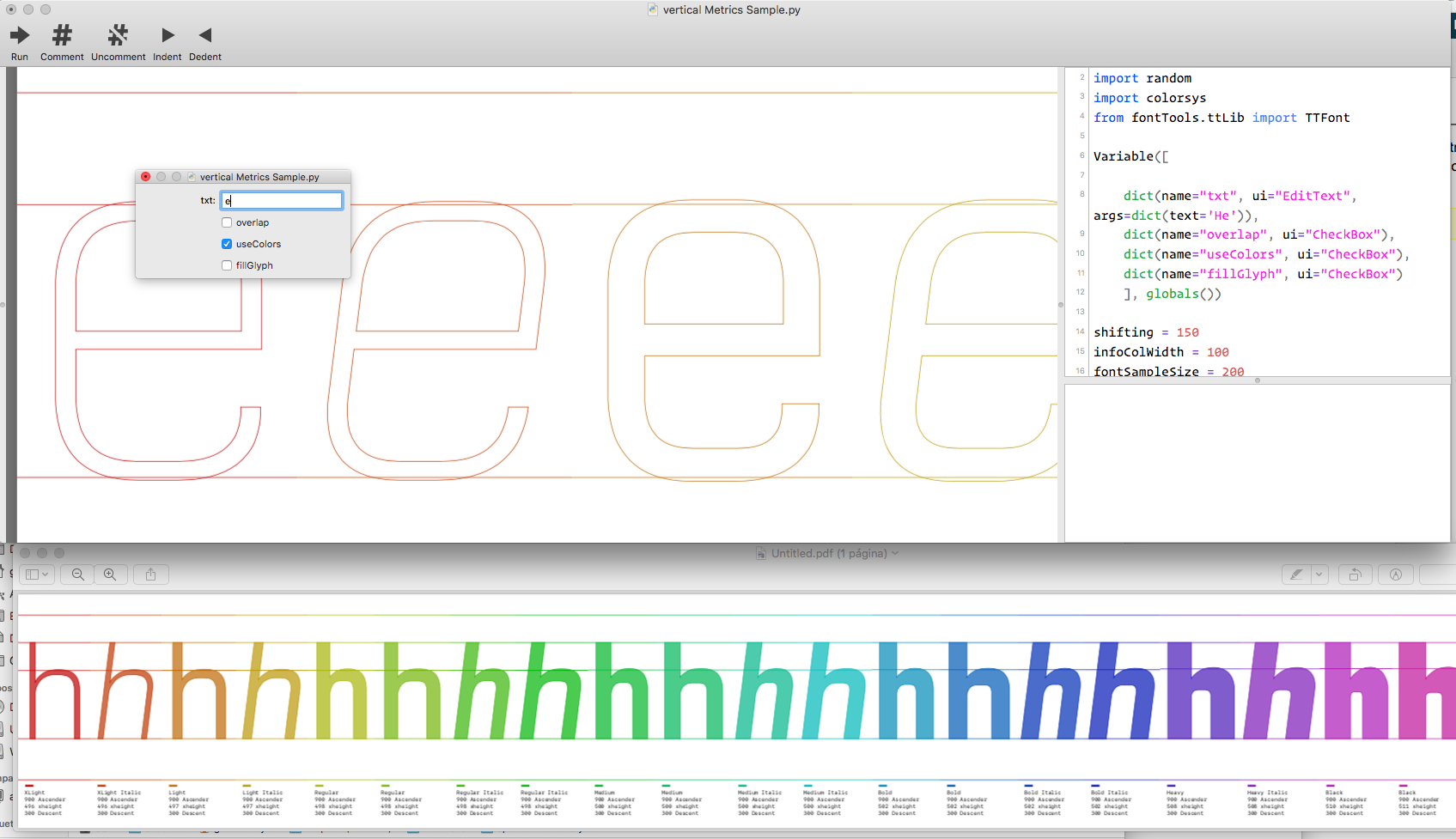Click the splitter handle below the code editor
Image resolution: width=1456 pixels, height=839 pixels.
[x=1258, y=380]
